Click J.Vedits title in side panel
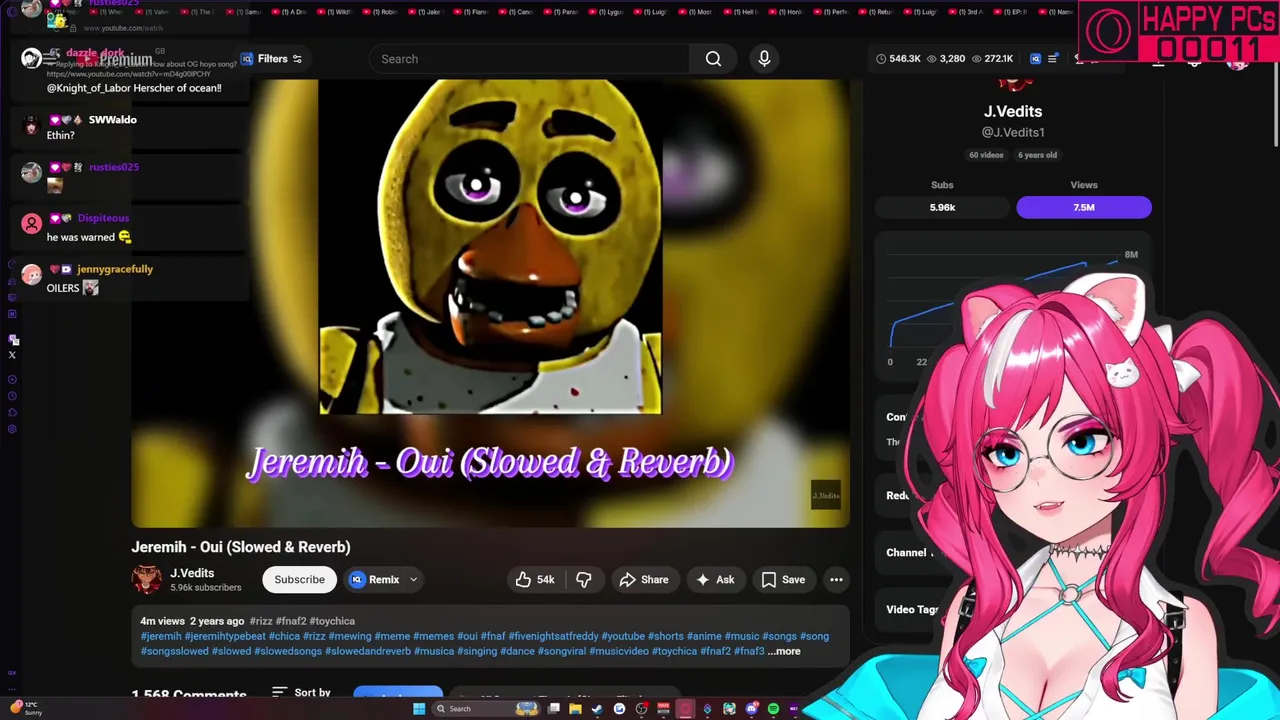Image resolution: width=1280 pixels, height=720 pixels. click(1013, 111)
